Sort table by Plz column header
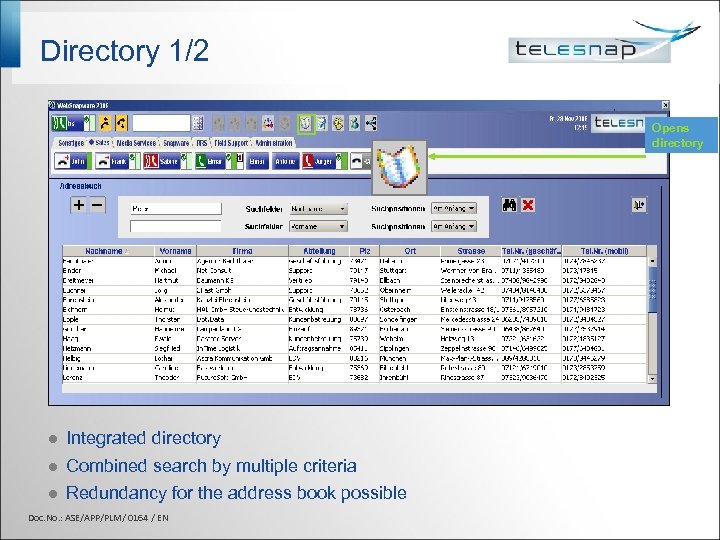 pyautogui.click(x=365, y=251)
